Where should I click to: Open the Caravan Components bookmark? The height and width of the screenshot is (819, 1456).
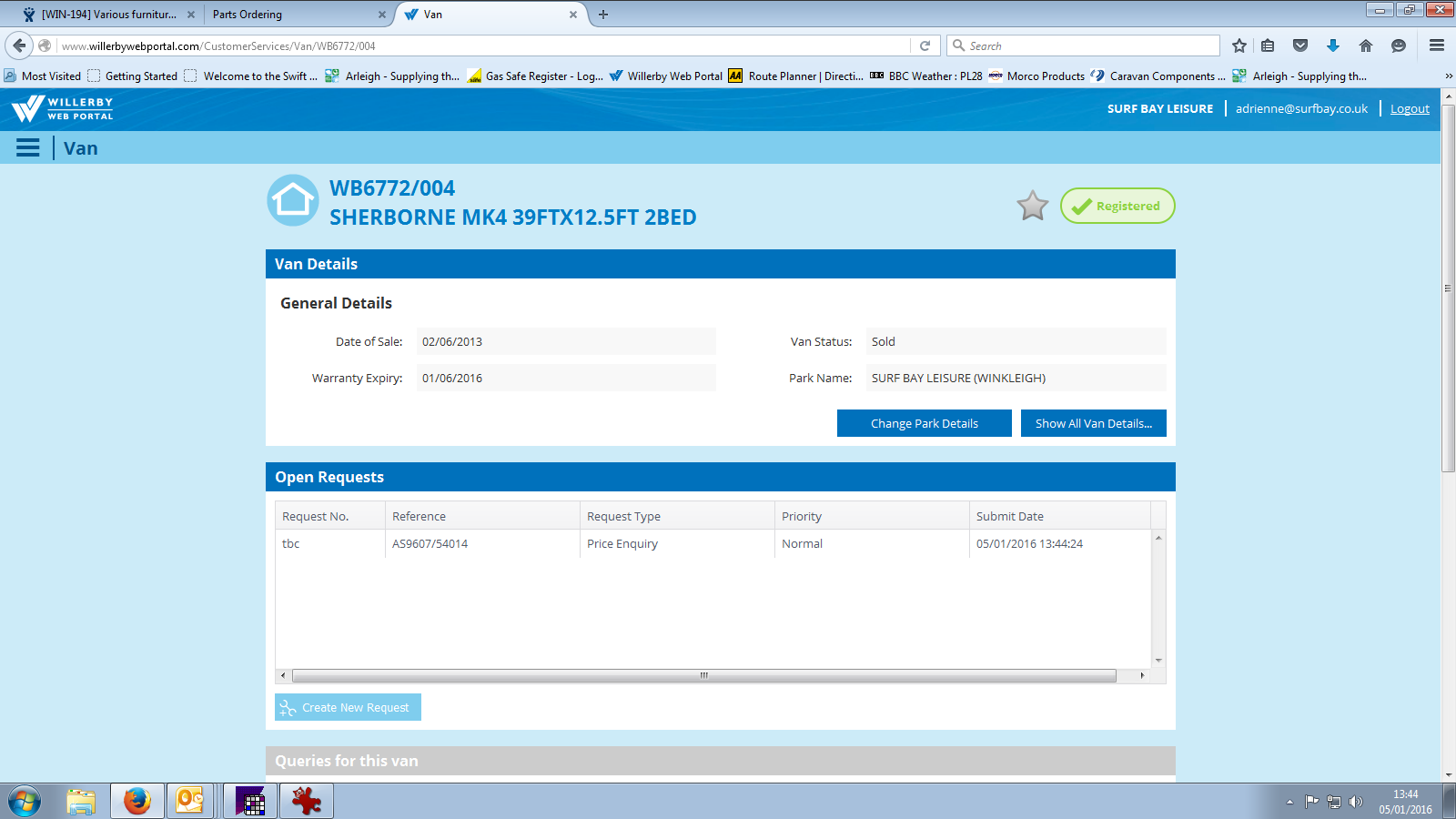tap(1158, 76)
